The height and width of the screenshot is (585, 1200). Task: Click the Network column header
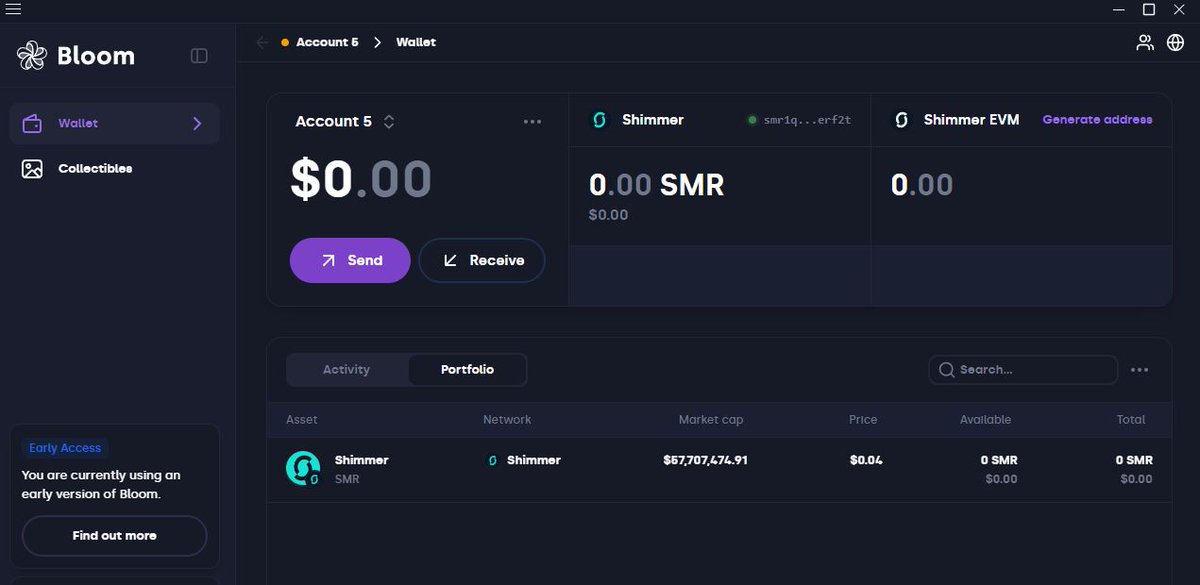coord(507,420)
